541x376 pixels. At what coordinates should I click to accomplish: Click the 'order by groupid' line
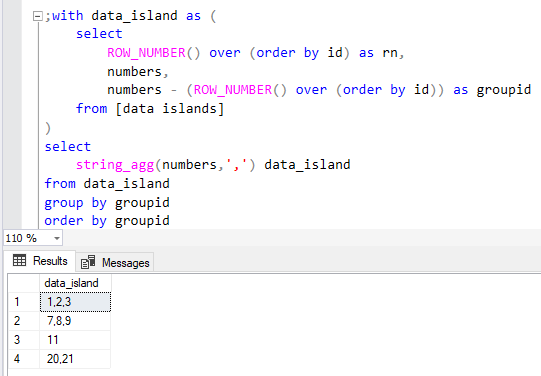click(107, 221)
